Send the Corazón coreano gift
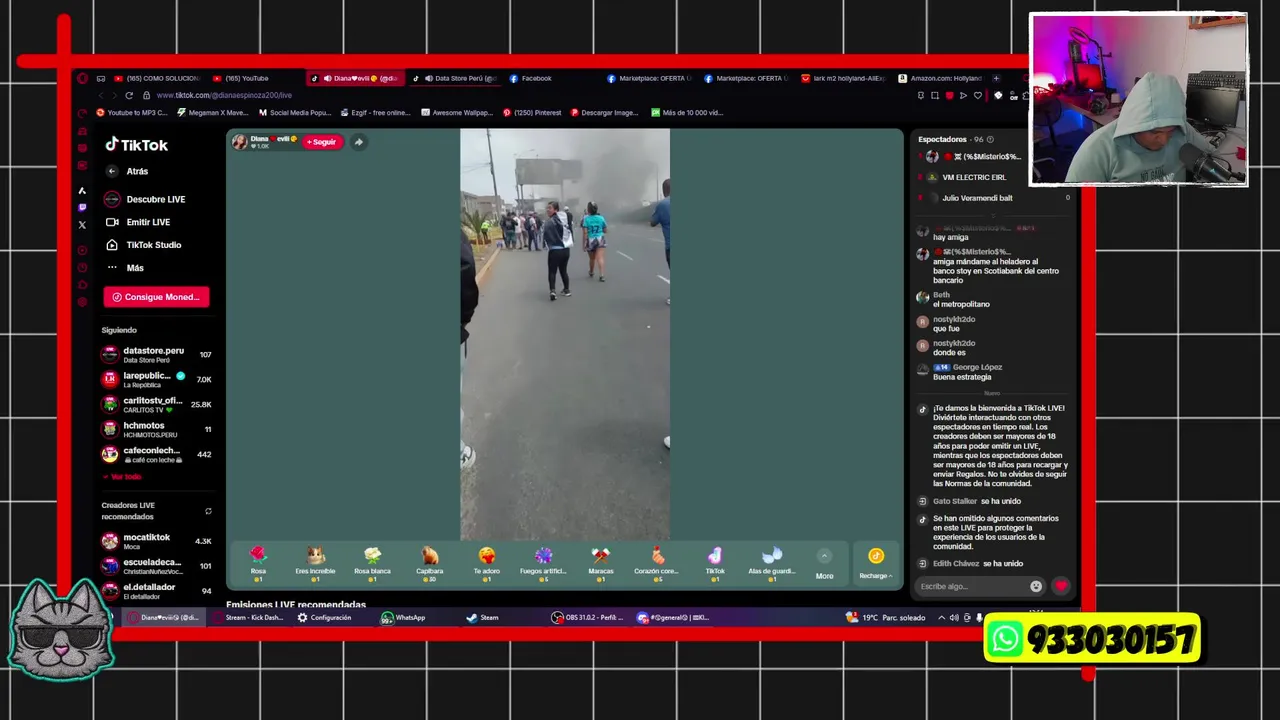1280x720 pixels. pyautogui.click(x=657, y=564)
